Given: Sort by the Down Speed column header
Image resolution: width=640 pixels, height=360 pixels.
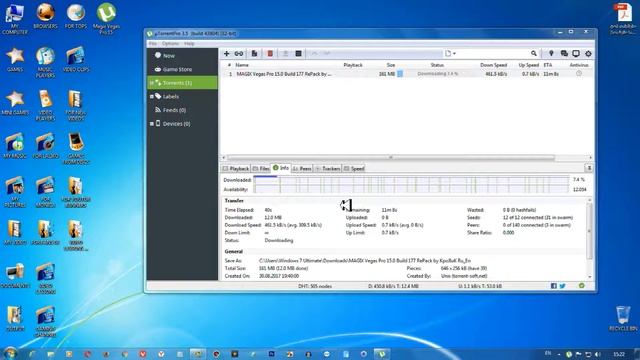Looking at the screenshot, I should click(x=493, y=65).
